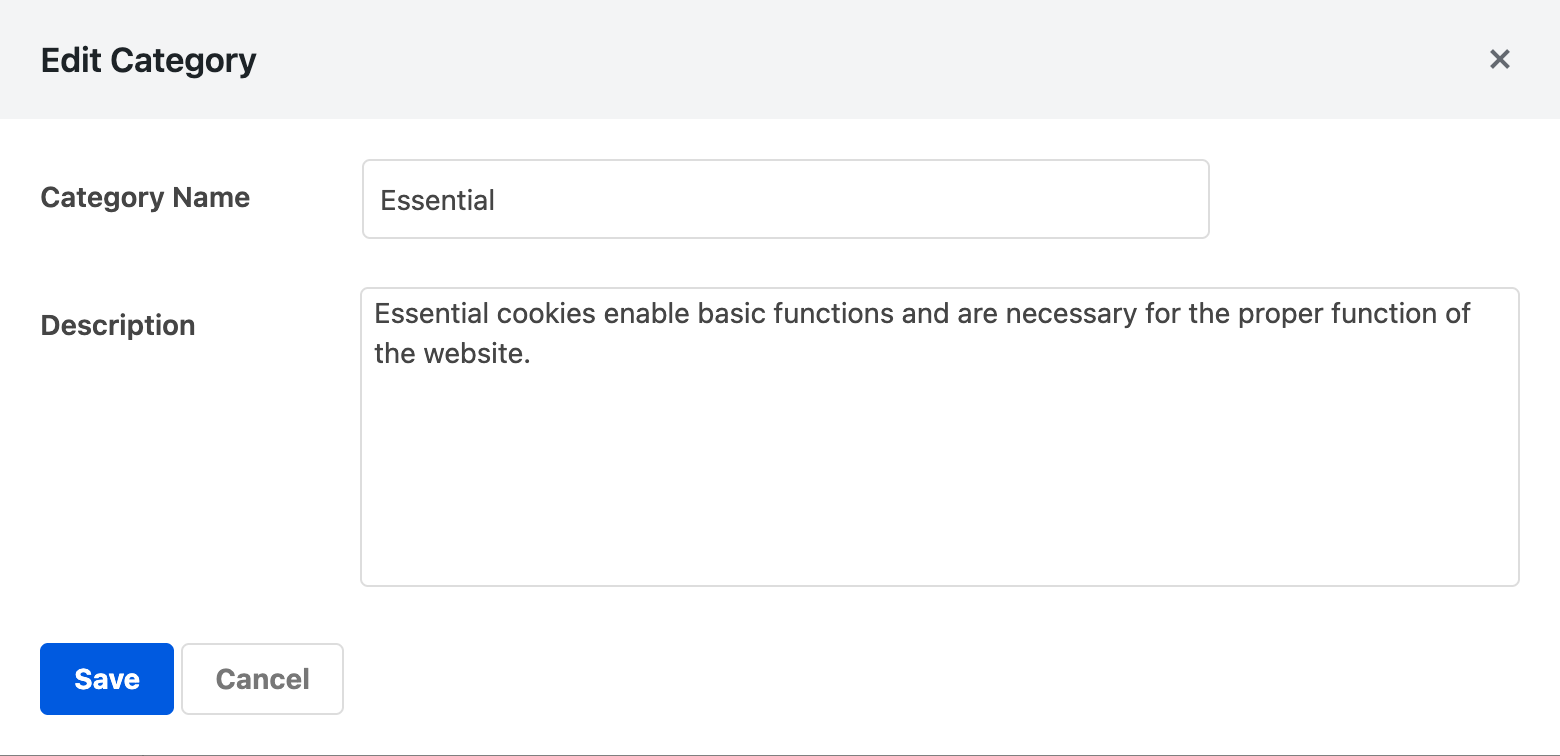1560x756 pixels.
Task: Cancel editing the Essential category
Action: 261,678
